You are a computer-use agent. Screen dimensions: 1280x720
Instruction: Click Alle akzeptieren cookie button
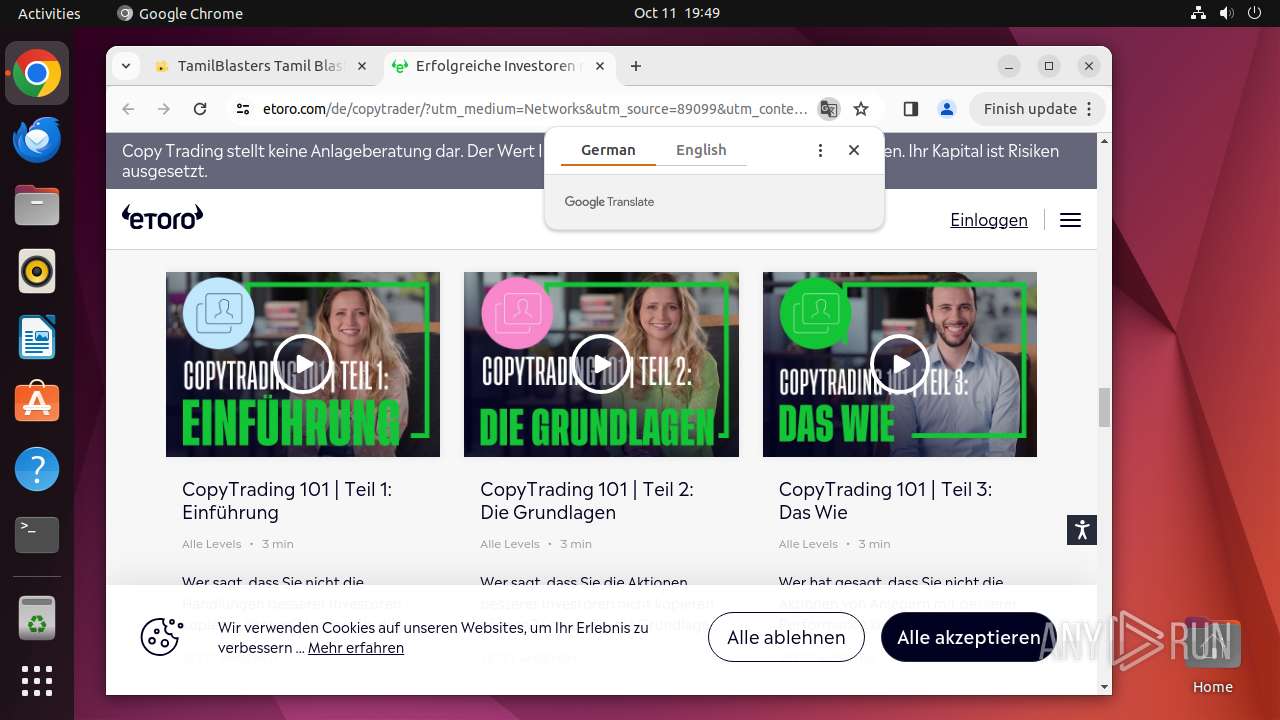968,637
